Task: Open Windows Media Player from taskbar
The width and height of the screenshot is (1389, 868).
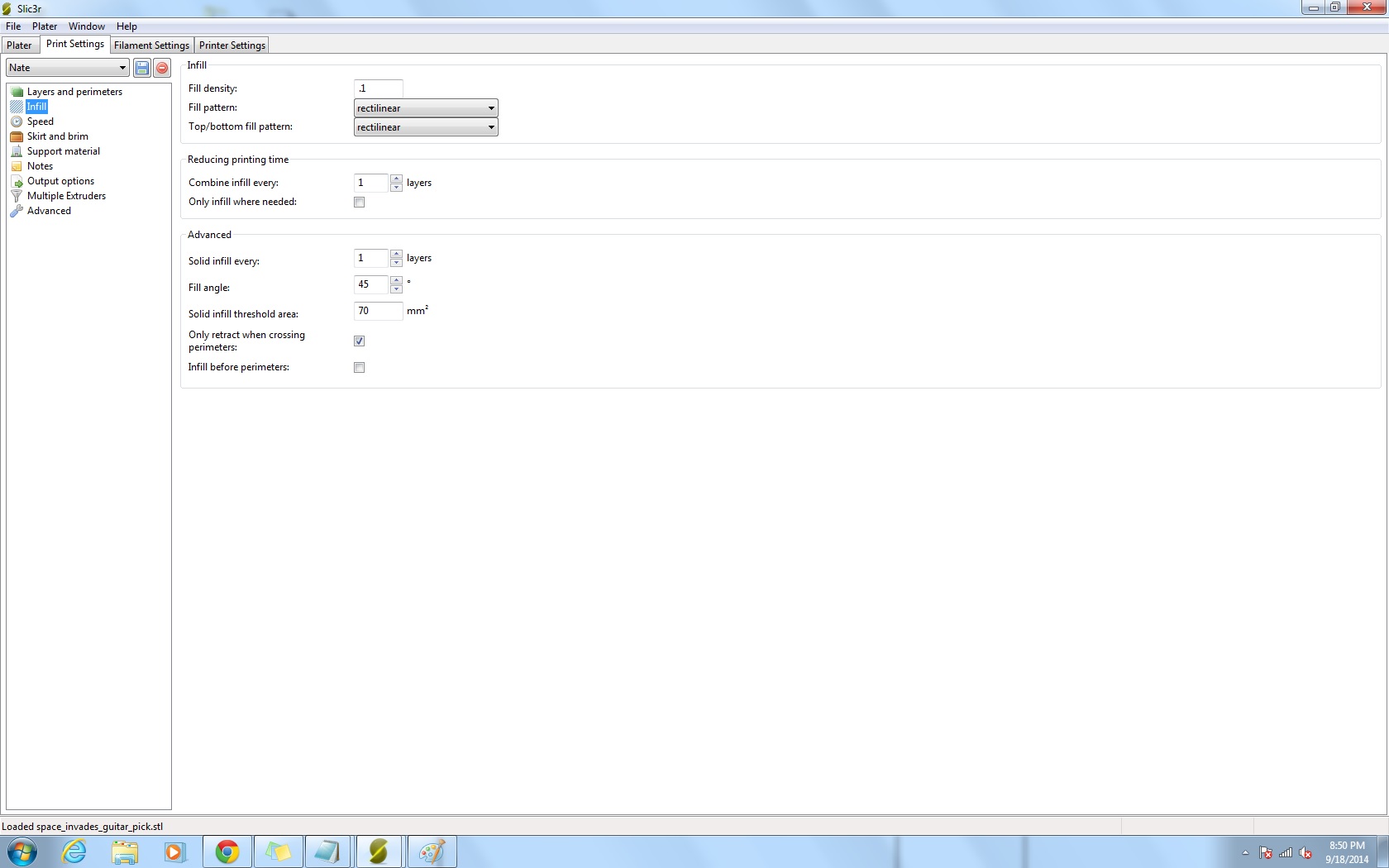Action: click(x=175, y=851)
